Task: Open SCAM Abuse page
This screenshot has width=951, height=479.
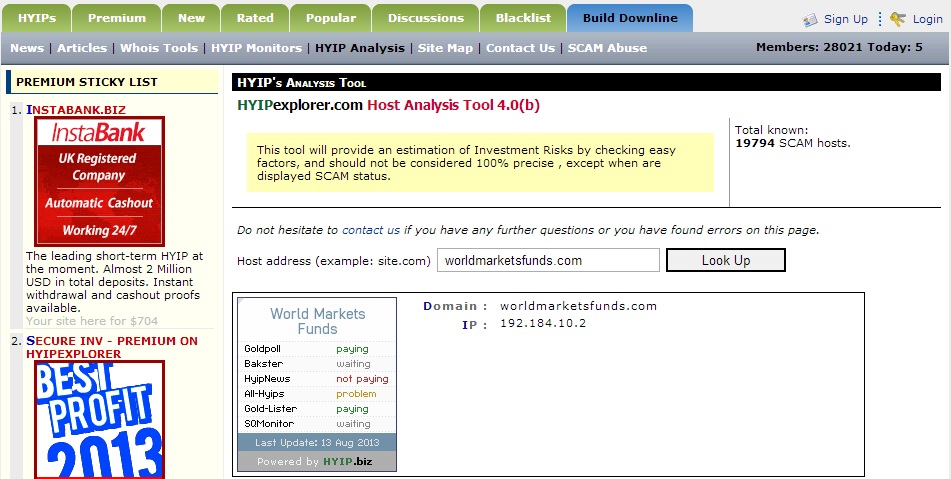Action: coord(607,48)
